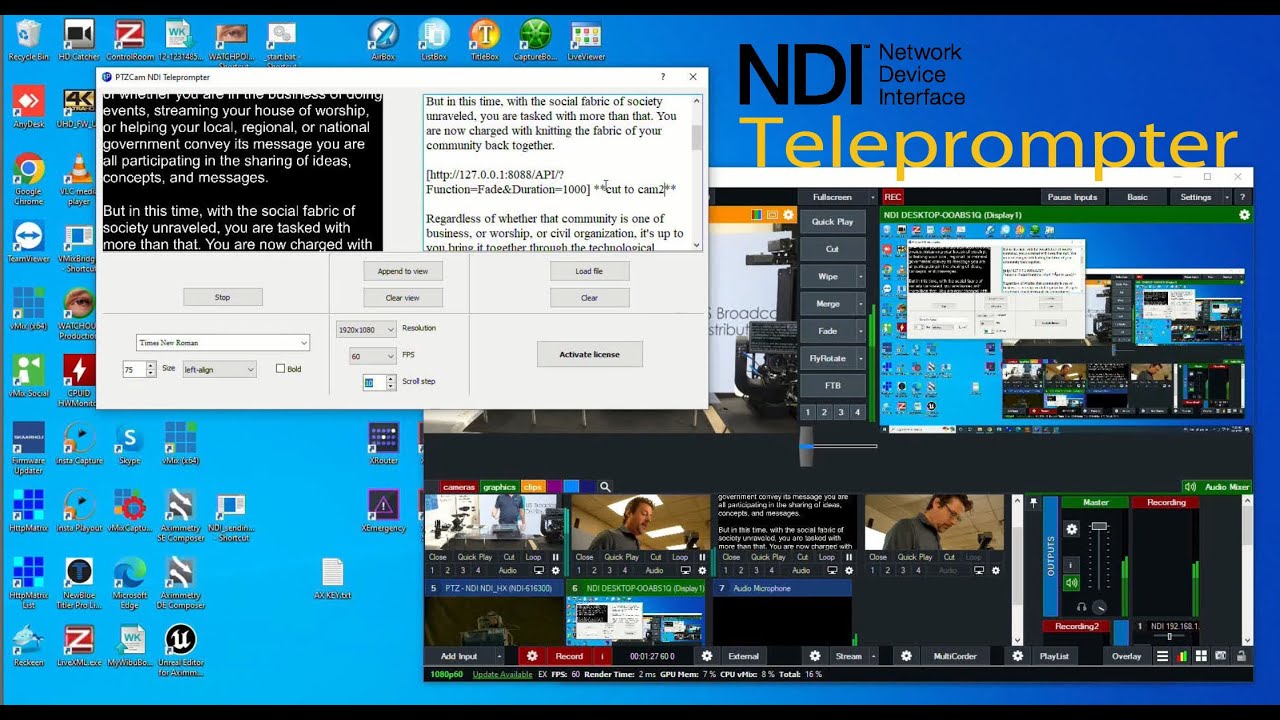
Task: Open vMix record settings gear
Action: [532, 656]
